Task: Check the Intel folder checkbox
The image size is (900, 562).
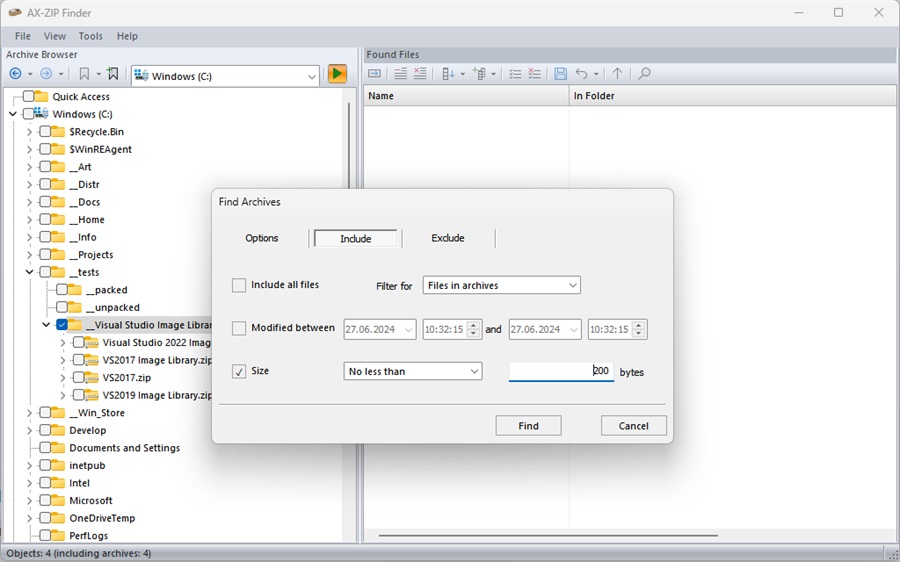Action: pos(45,483)
